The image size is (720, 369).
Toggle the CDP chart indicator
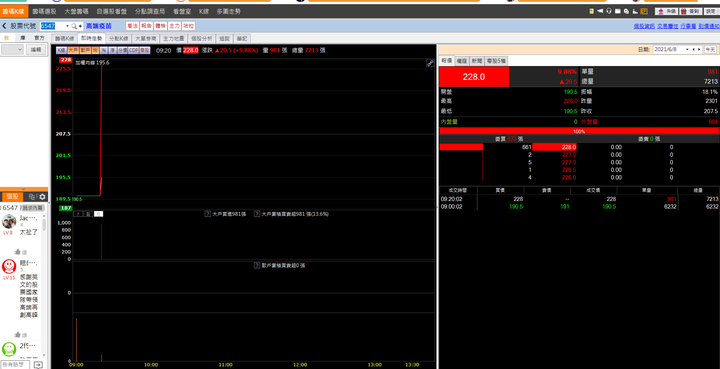tap(133, 50)
